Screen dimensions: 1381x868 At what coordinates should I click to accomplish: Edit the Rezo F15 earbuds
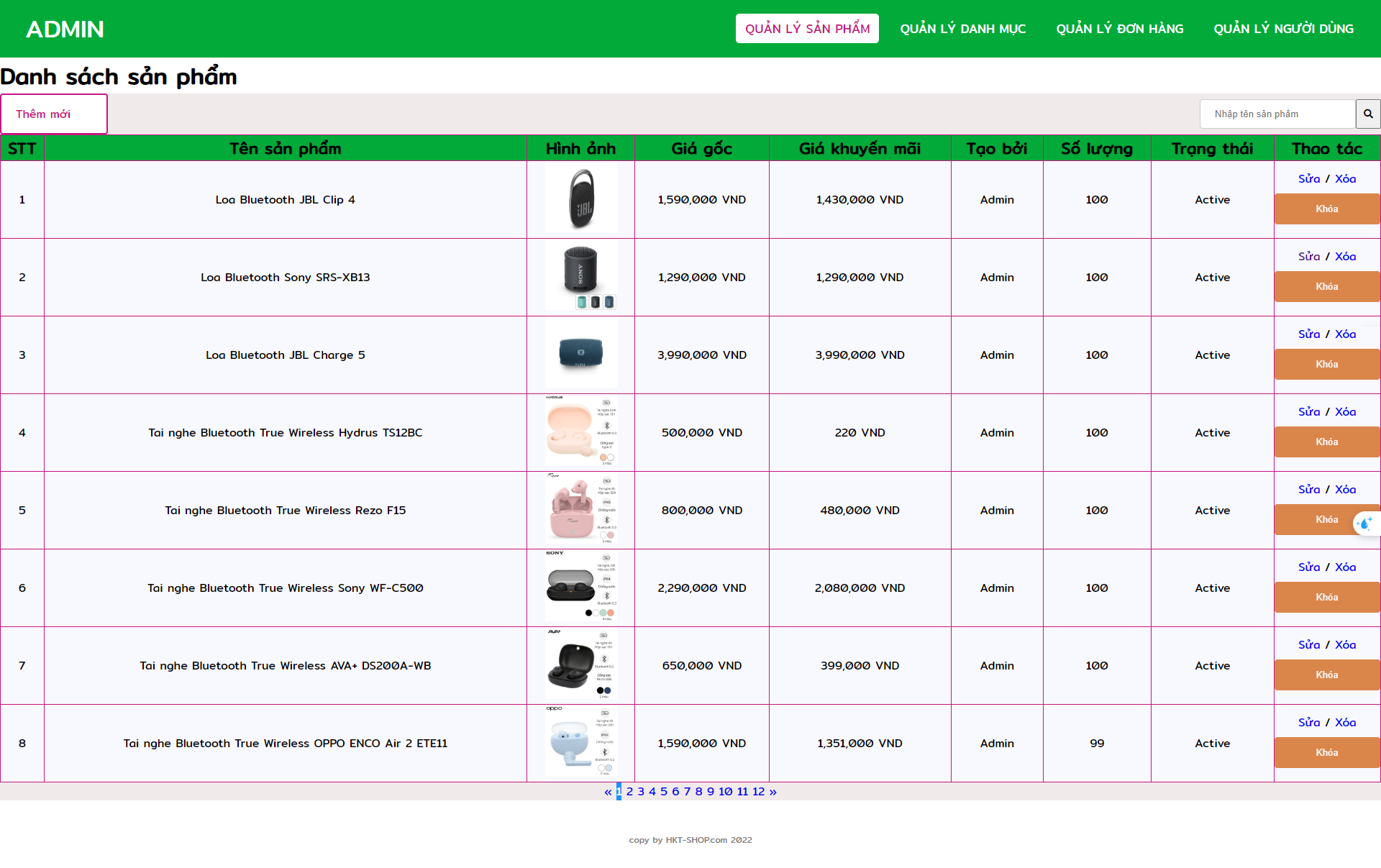pyautogui.click(x=1309, y=489)
